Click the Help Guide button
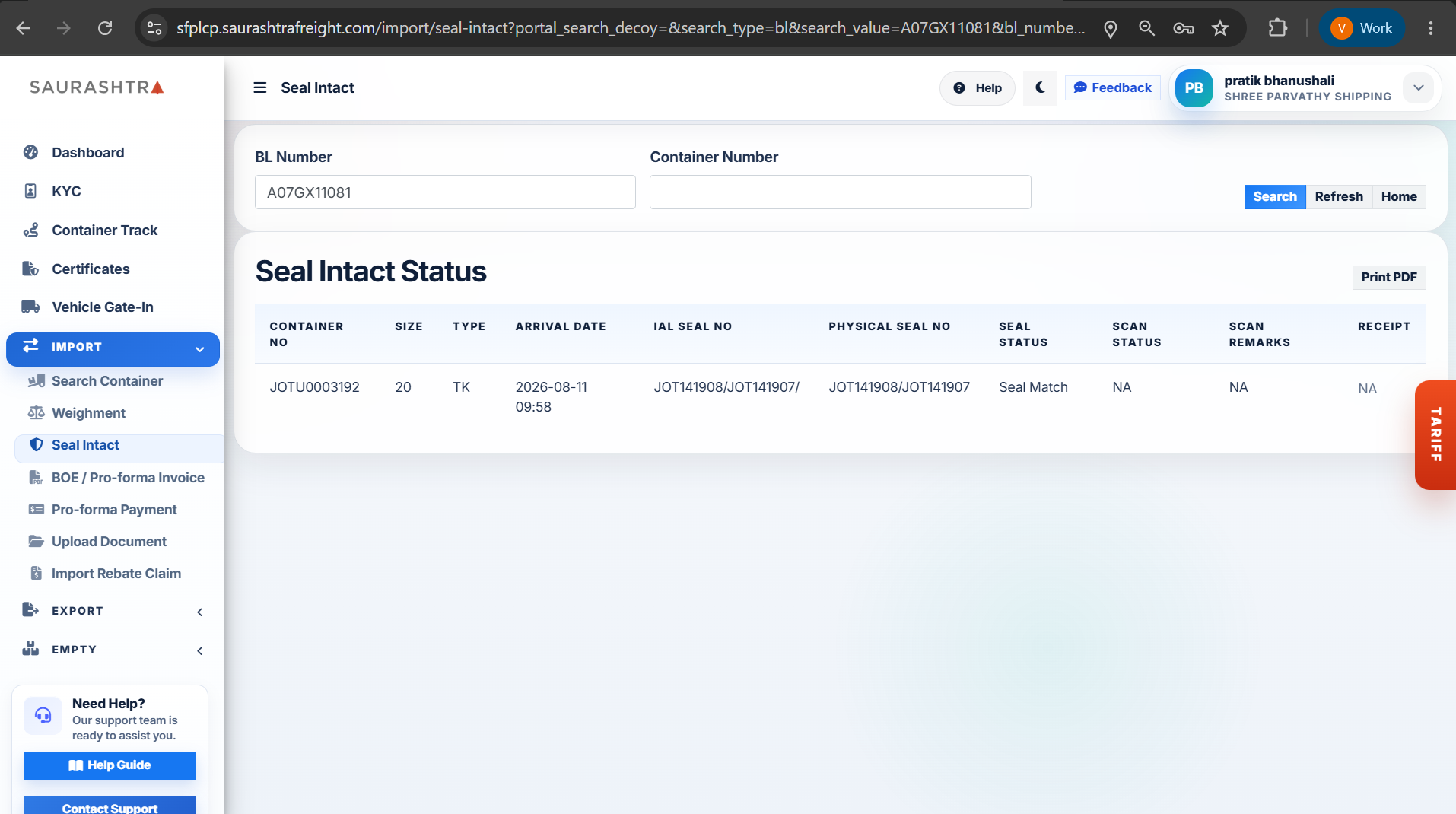Image resolution: width=1456 pixels, height=814 pixels. pos(110,765)
